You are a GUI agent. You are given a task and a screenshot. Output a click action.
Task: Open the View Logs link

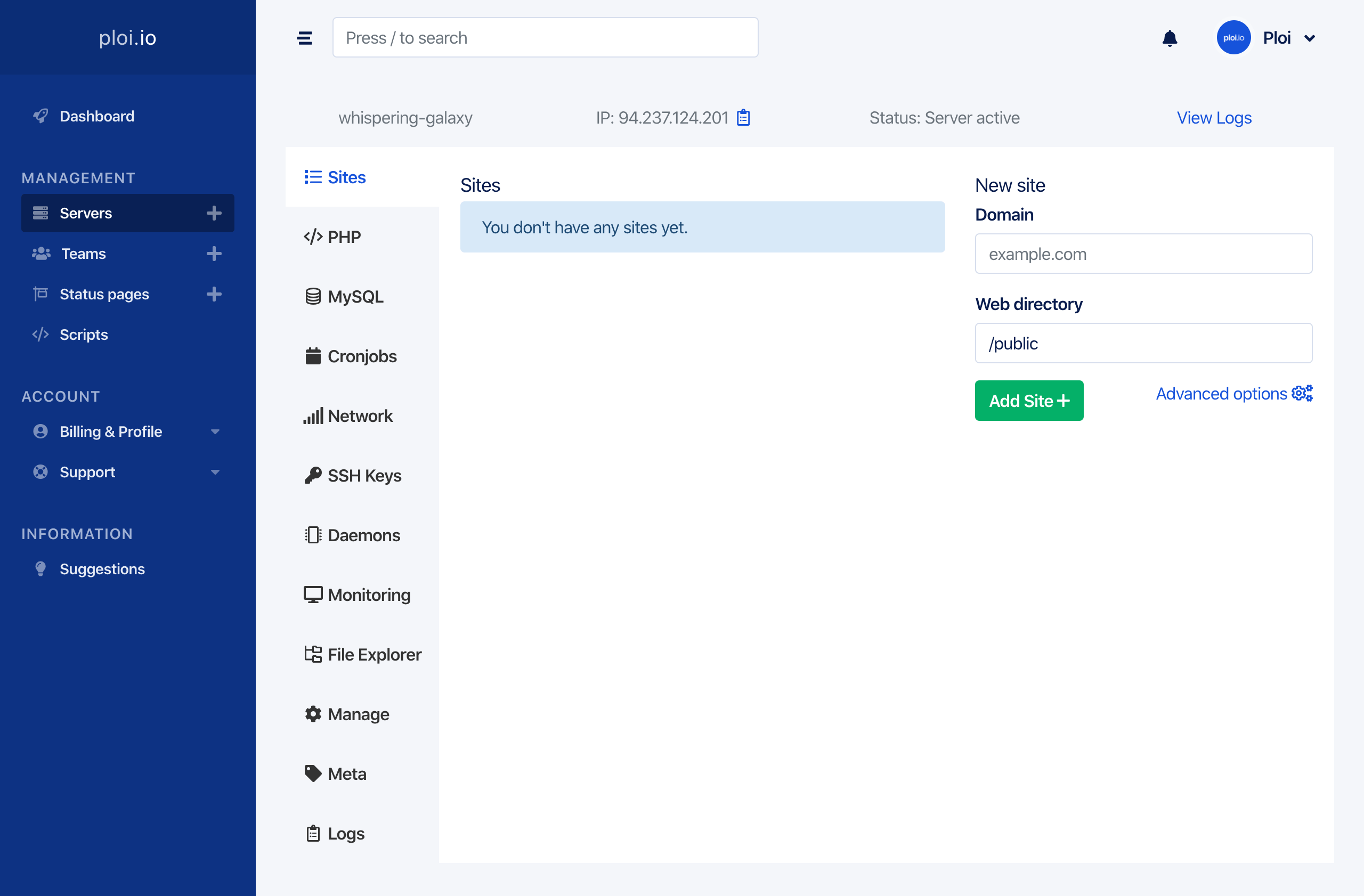point(1214,117)
